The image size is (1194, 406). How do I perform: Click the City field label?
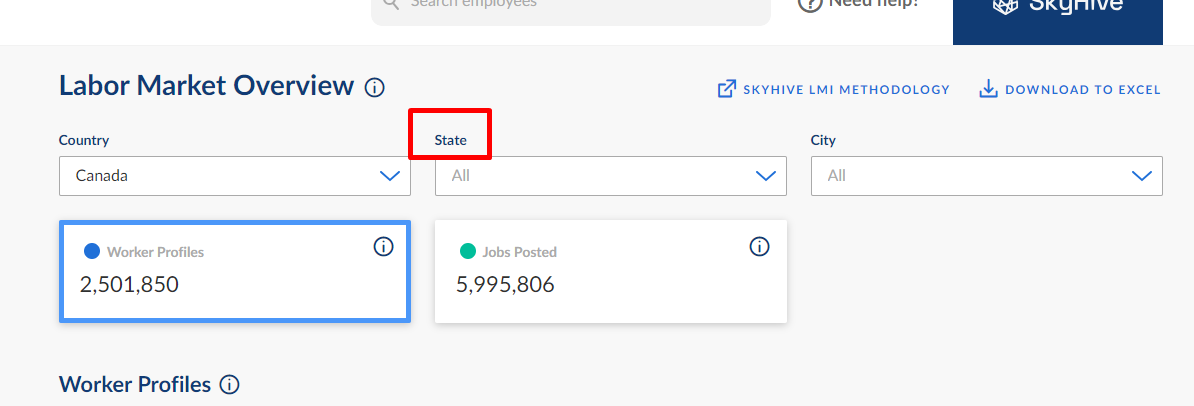point(823,140)
